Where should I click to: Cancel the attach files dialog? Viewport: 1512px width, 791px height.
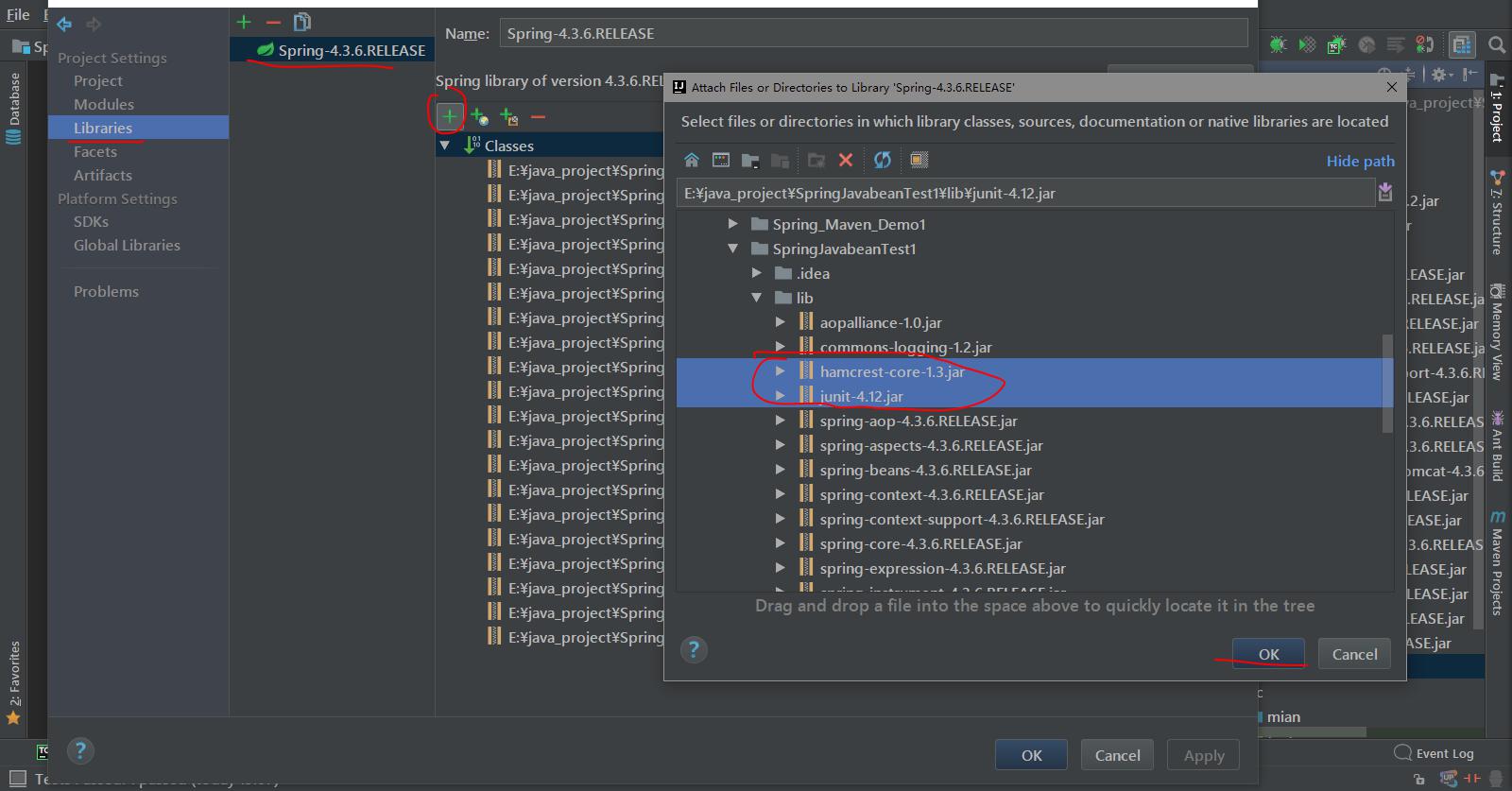(x=1354, y=654)
